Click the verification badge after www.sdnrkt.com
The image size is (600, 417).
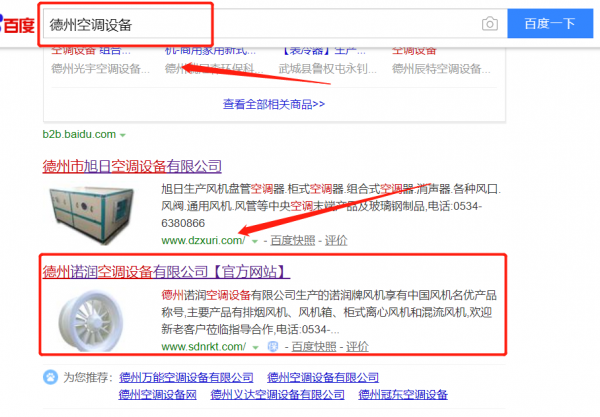coord(272,347)
